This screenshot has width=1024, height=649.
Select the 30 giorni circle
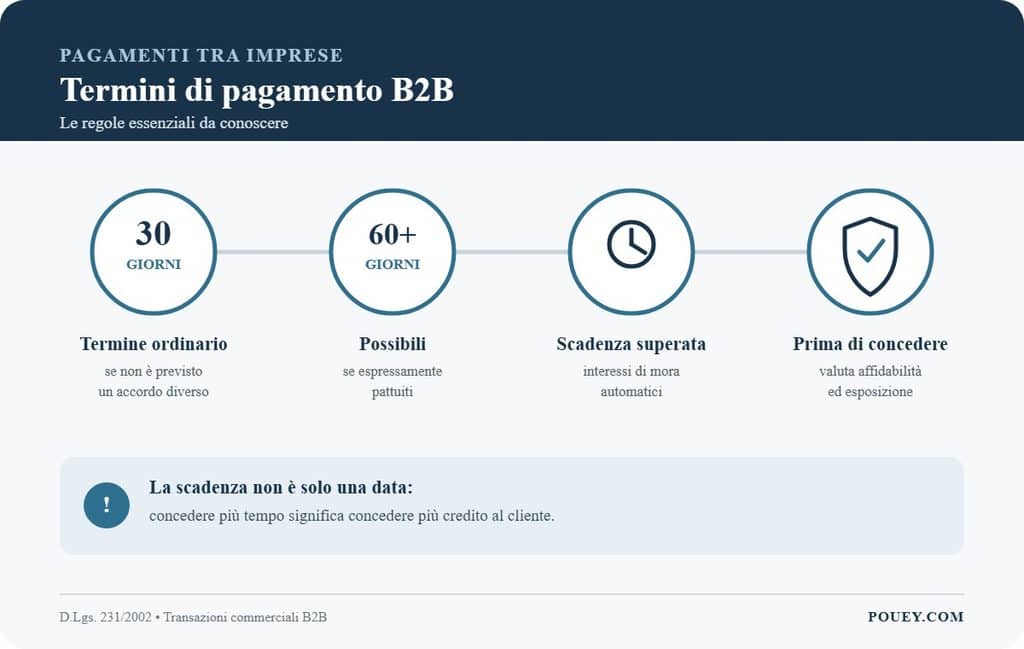[153, 252]
